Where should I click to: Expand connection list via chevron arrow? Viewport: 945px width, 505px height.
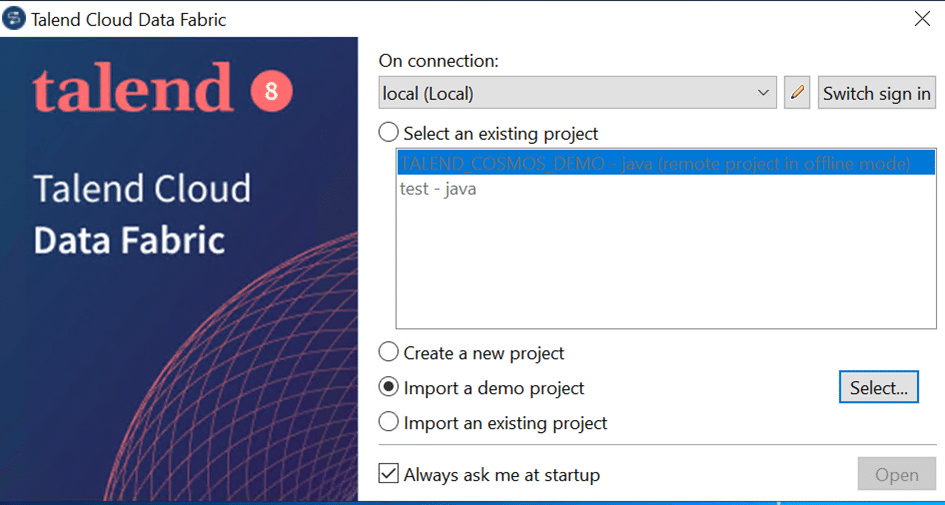(763, 93)
